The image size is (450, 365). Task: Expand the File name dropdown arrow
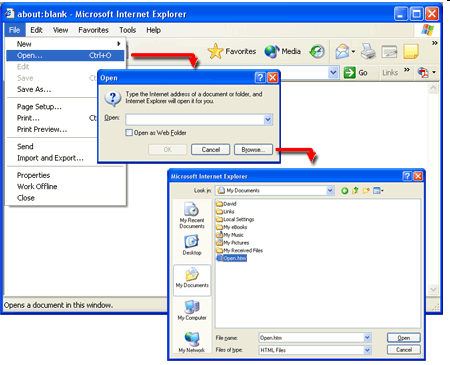(x=367, y=338)
